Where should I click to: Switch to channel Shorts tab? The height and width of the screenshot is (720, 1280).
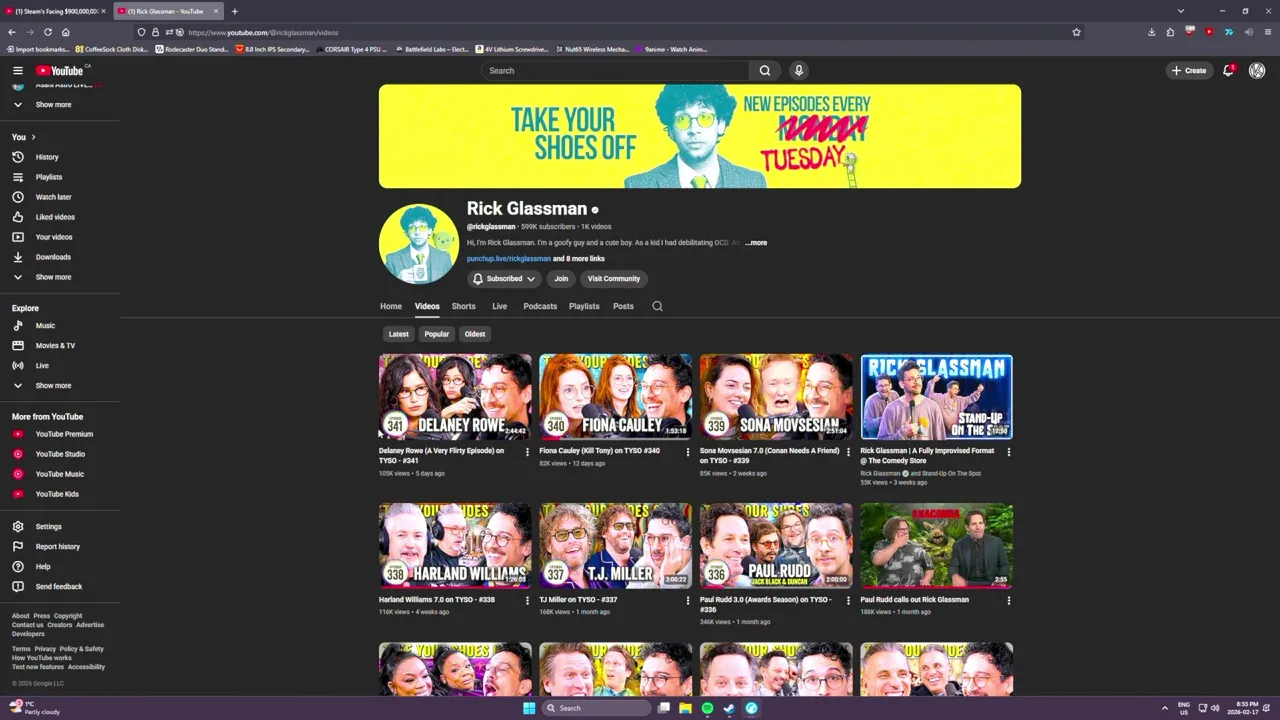point(463,306)
